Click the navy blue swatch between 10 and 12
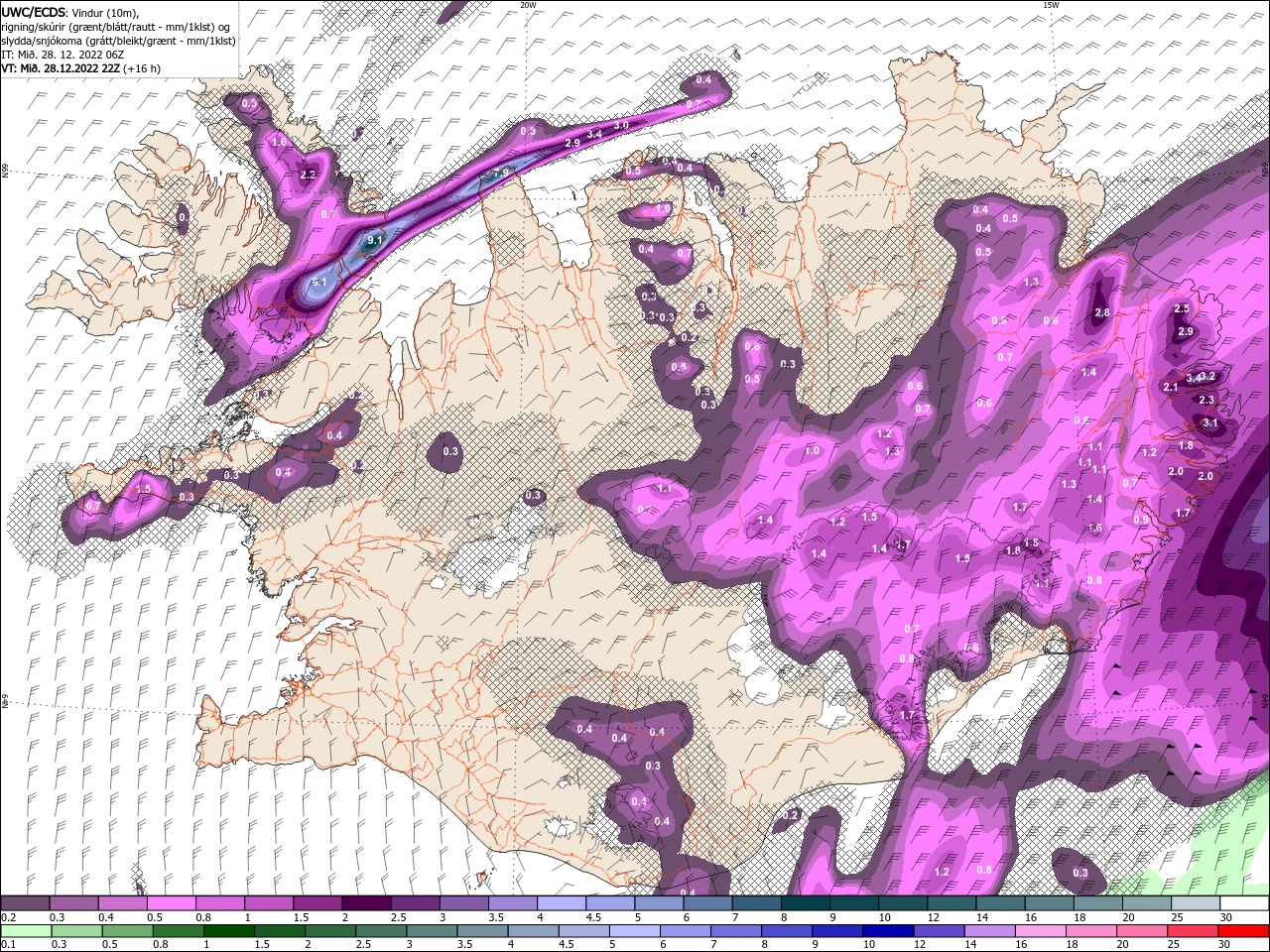This screenshot has width=1270, height=952. [888, 931]
